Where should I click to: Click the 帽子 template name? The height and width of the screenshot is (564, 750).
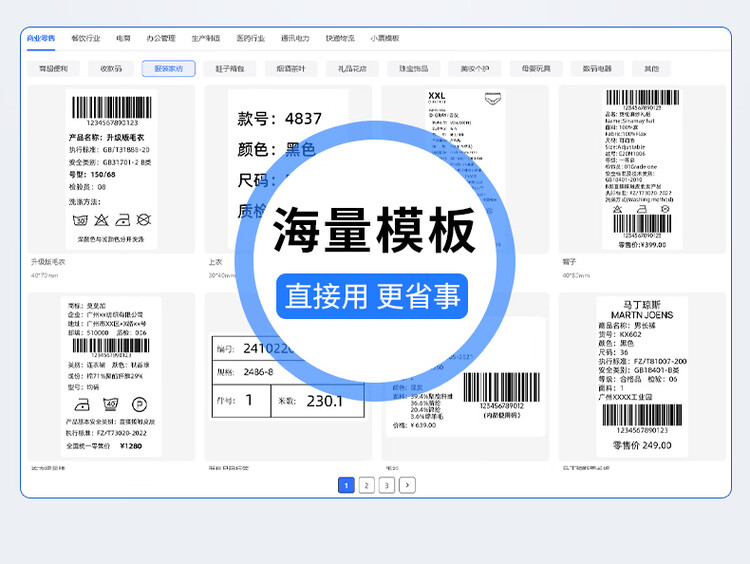569,262
